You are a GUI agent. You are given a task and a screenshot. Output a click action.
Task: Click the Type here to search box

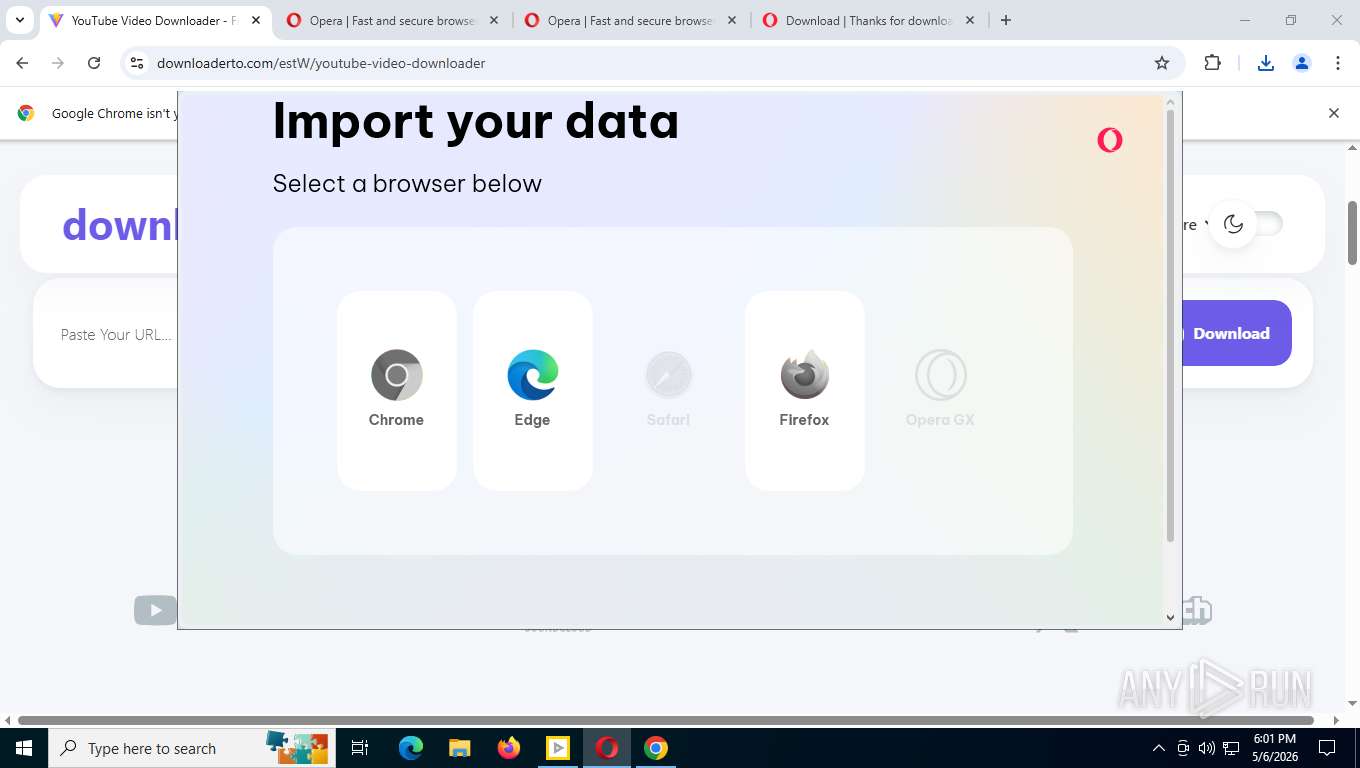point(190,748)
